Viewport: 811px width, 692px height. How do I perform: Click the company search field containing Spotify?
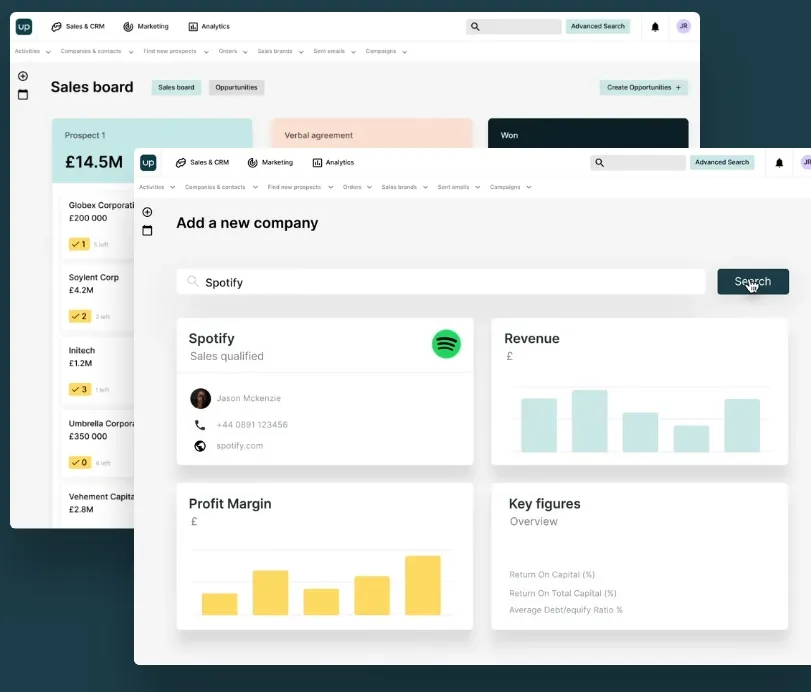coord(441,282)
